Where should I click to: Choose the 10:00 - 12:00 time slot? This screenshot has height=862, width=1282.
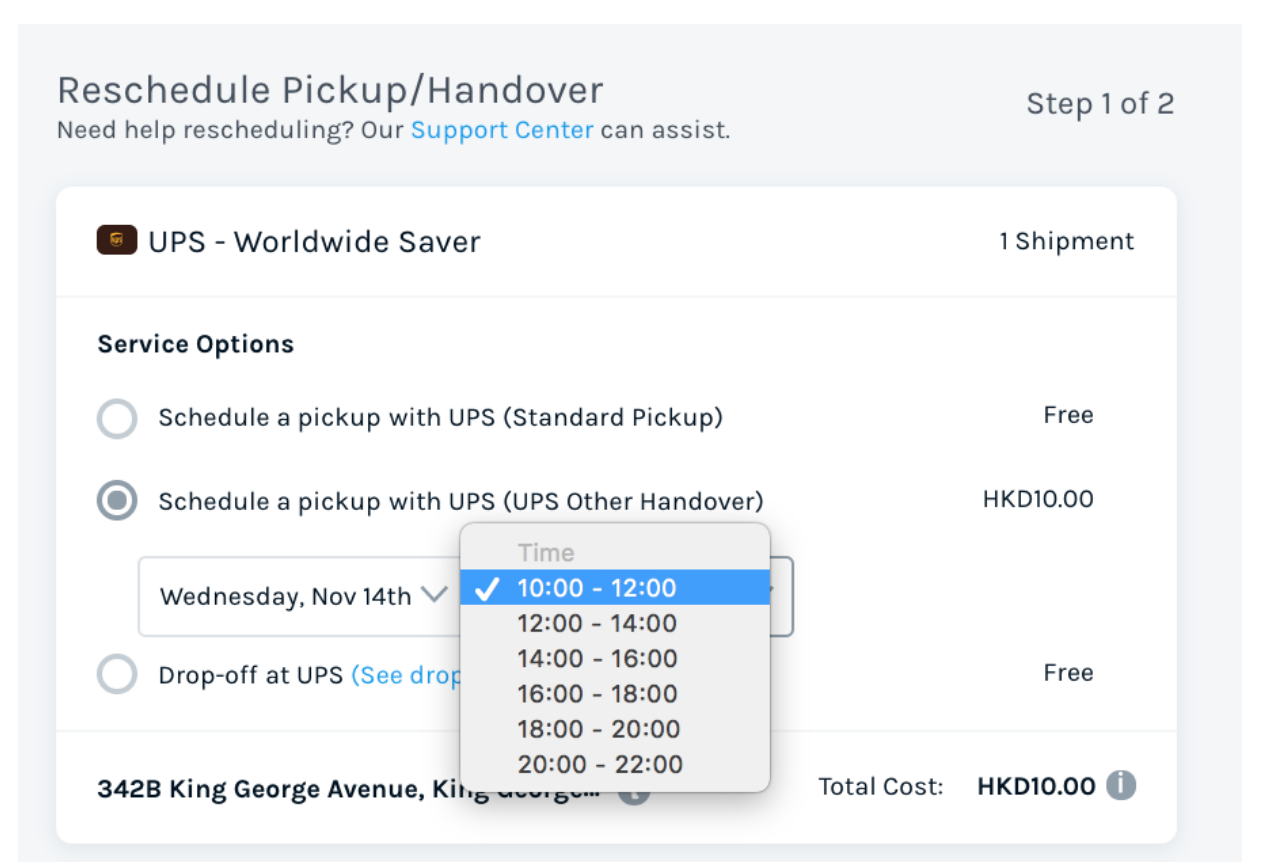(x=615, y=588)
